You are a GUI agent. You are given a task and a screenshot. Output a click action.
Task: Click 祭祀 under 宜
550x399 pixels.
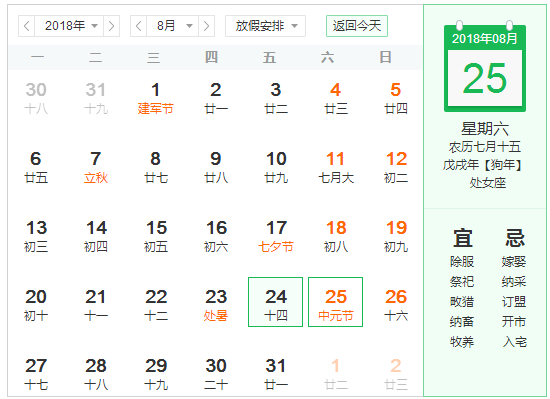pyautogui.click(x=462, y=282)
